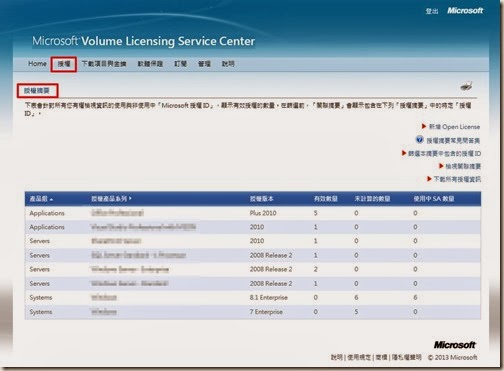The height and width of the screenshot is (371, 504).
Task: Select the '8.1 Enterprise' version cell
Action: (269, 297)
